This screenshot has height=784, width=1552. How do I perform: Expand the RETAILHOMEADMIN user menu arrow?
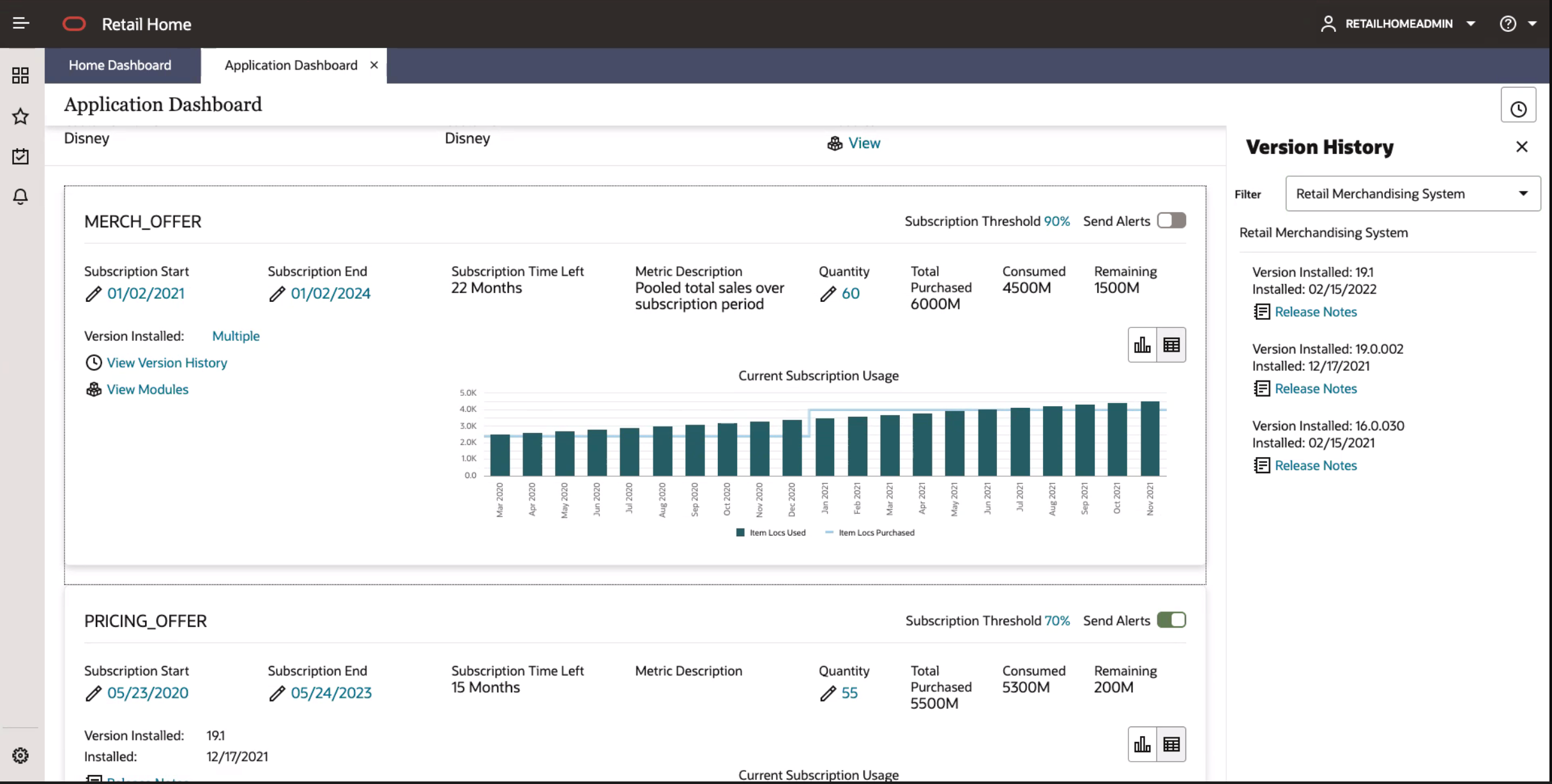[1471, 24]
